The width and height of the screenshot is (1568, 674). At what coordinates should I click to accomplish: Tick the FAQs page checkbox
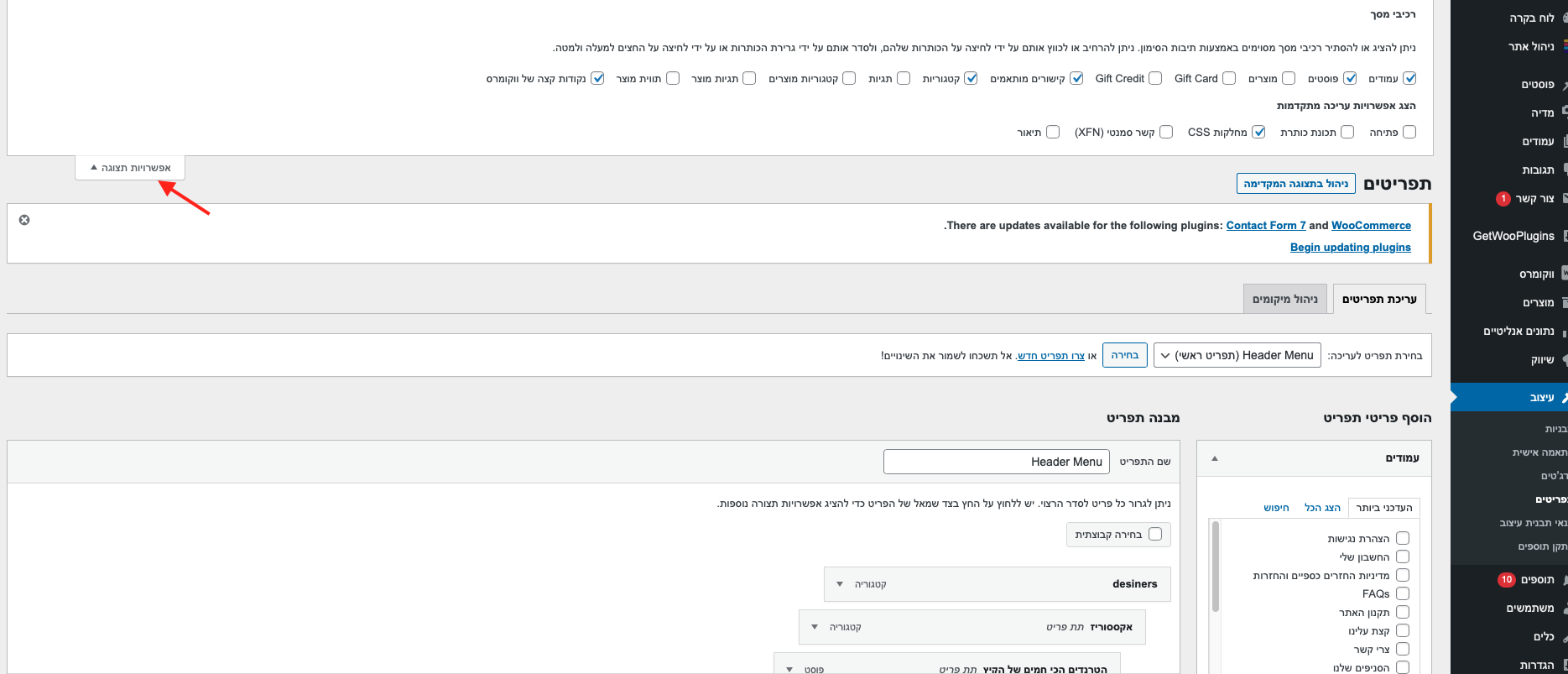coord(1403,593)
